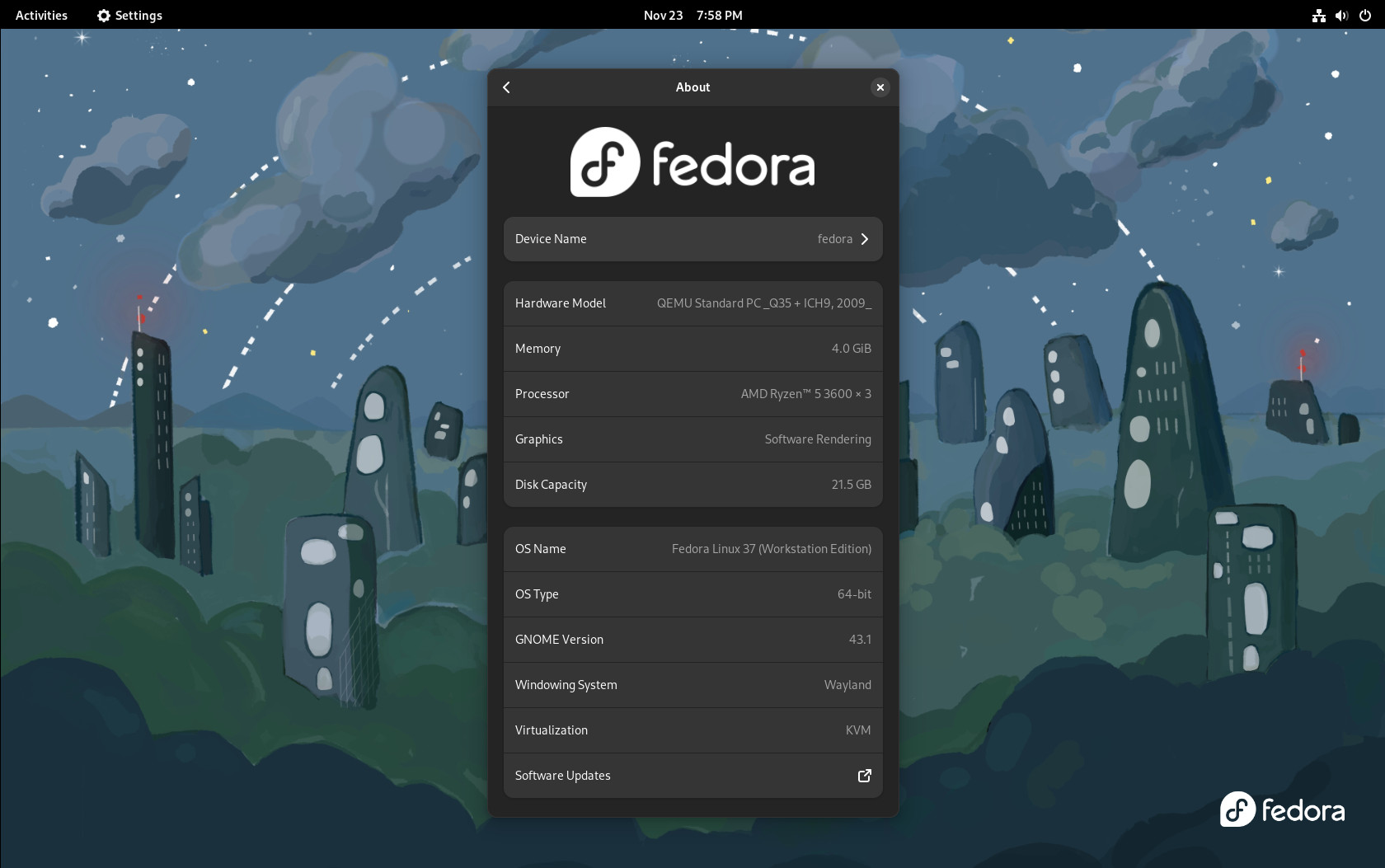This screenshot has height=868, width=1385.
Task: Select the Processor value AMD Ryzen 5 3600
Action: (x=805, y=394)
